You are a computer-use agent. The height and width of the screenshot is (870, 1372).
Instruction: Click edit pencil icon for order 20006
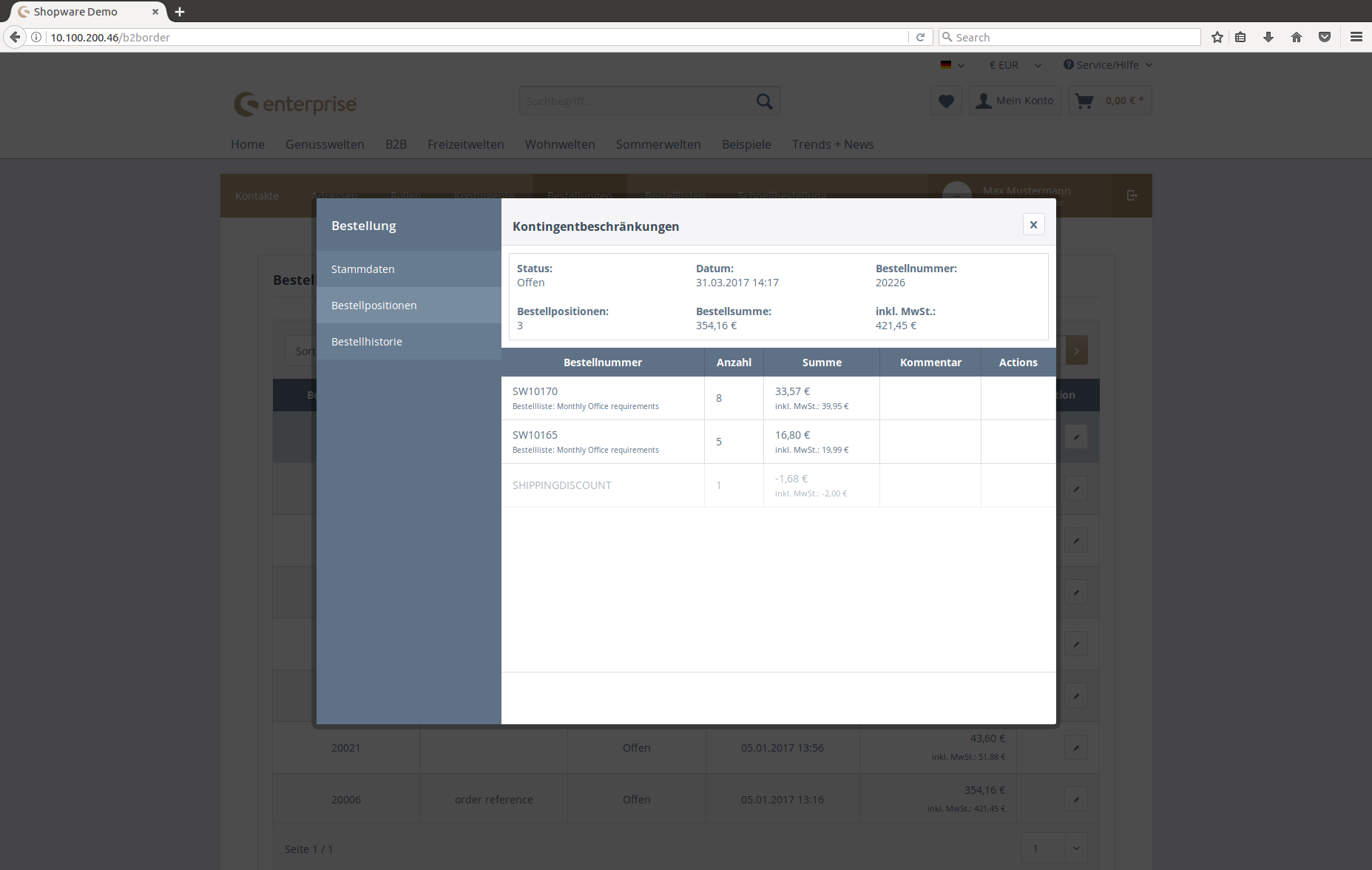click(1076, 800)
